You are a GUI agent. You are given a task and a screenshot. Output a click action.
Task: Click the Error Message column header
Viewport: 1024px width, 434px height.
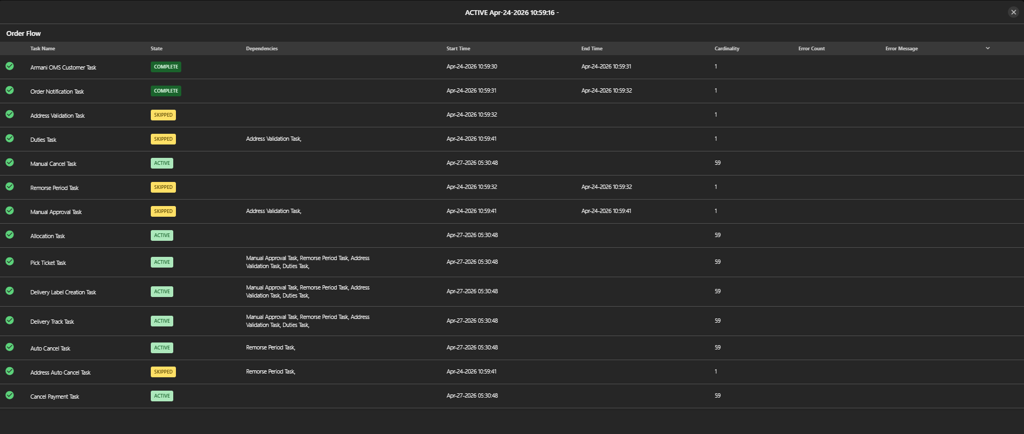point(902,49)
